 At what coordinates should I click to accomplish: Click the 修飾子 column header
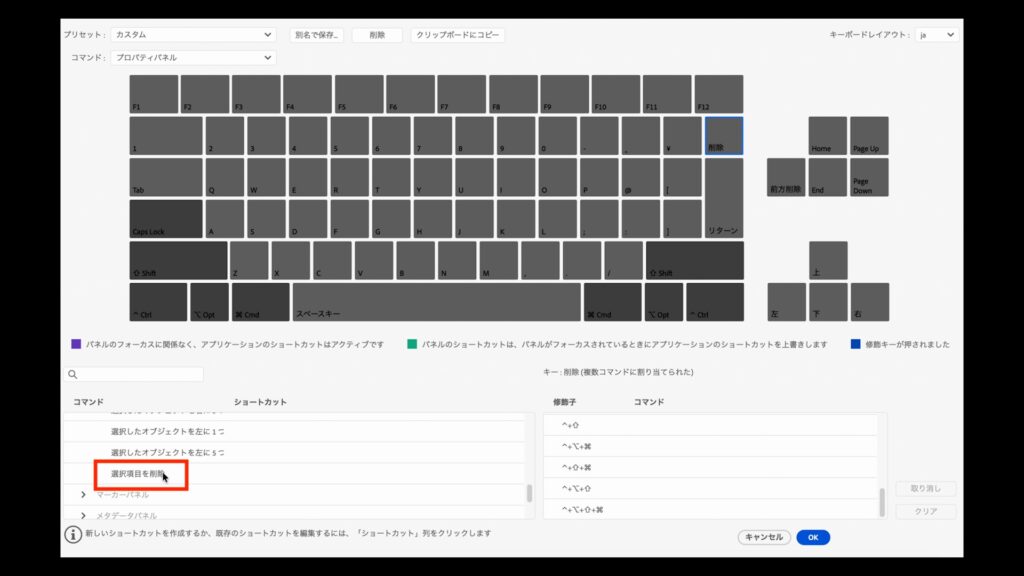[564, 402]
